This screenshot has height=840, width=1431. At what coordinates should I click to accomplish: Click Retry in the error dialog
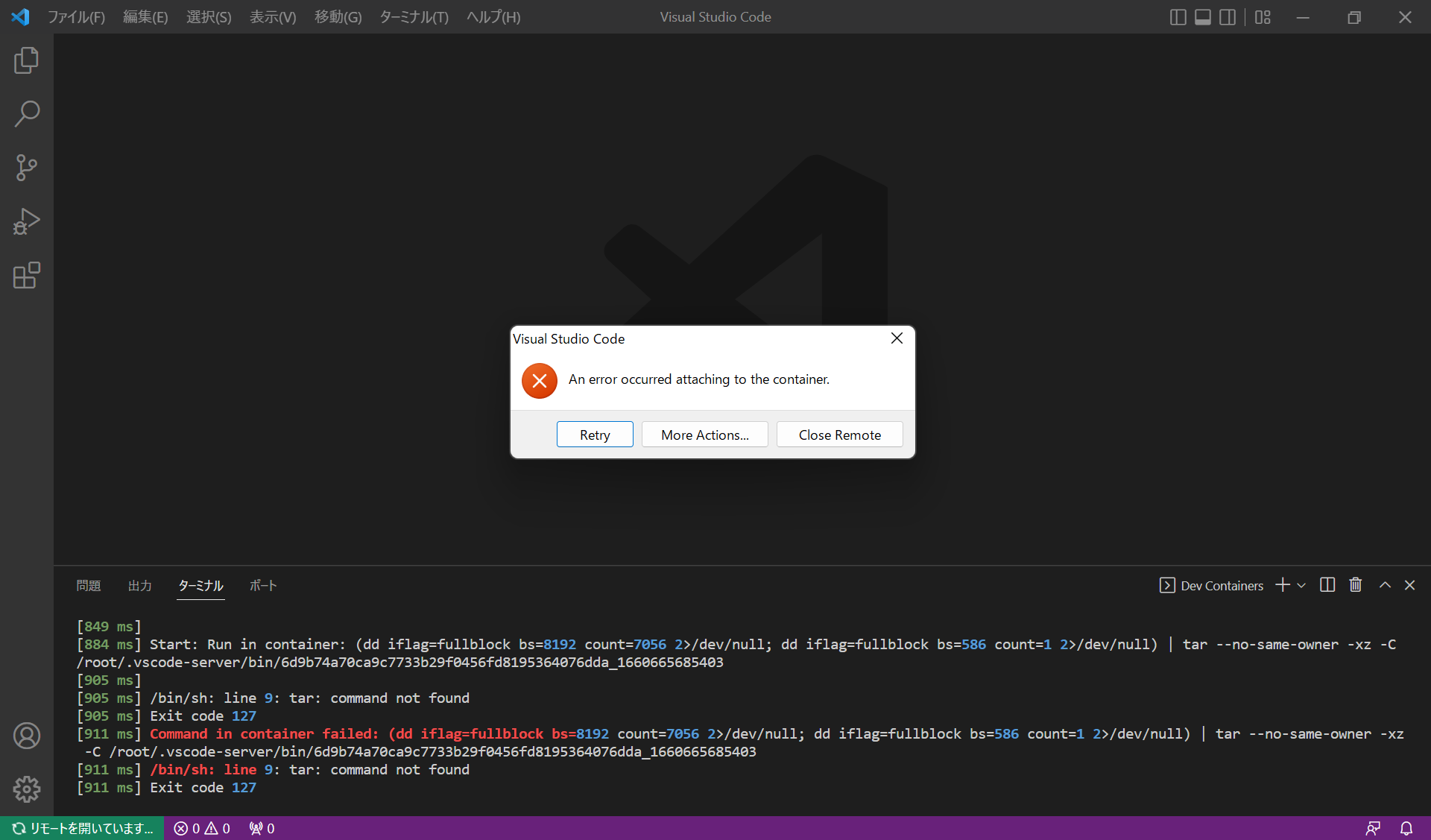click(x=595, y=435)
